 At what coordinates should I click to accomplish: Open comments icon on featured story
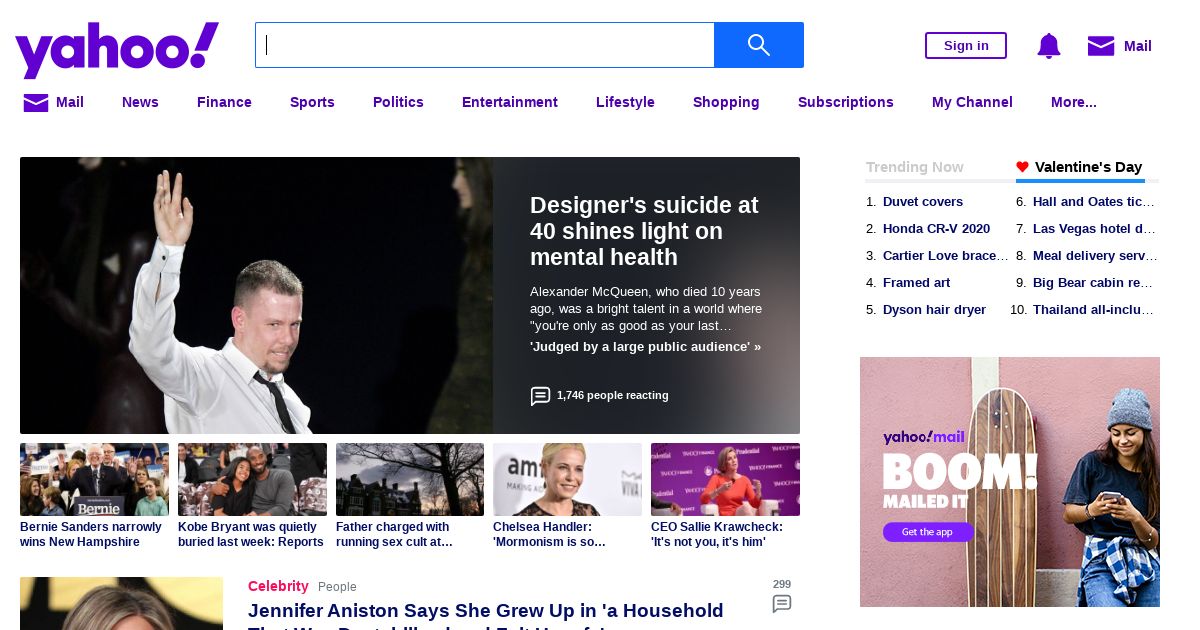coord(540,396)
